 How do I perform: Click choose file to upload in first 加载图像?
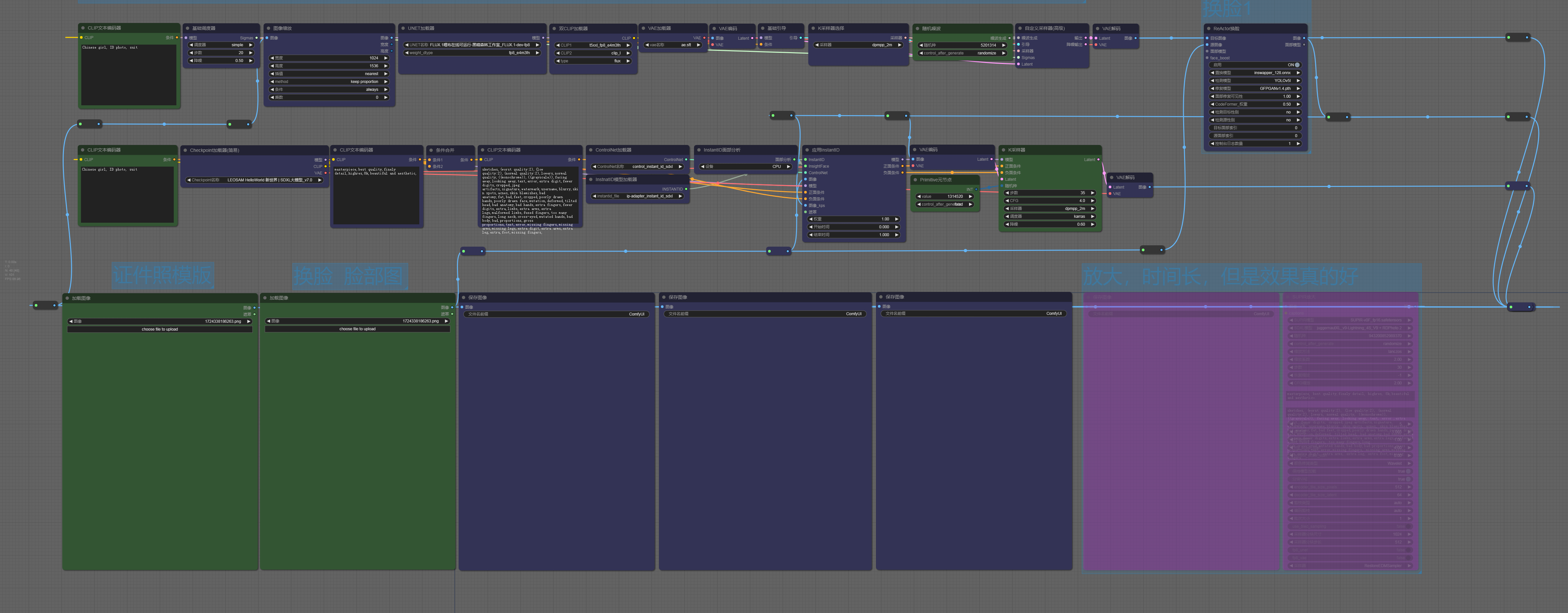point(160,329)
